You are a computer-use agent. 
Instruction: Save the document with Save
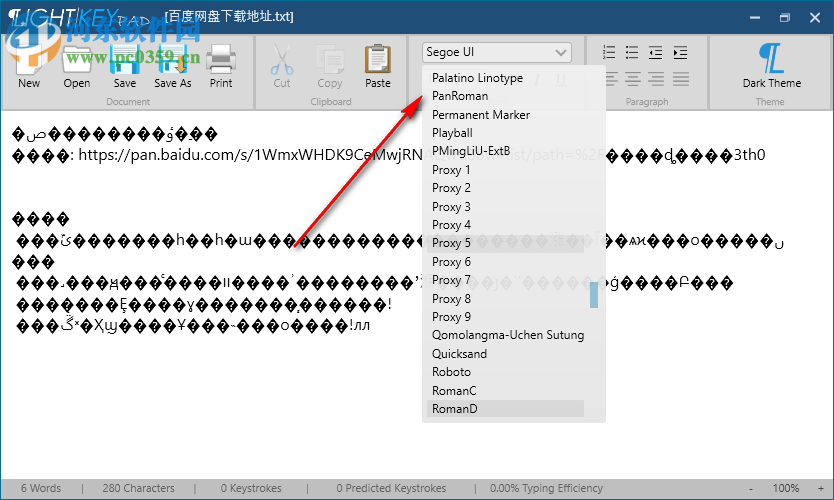click(x=125, y=66)
